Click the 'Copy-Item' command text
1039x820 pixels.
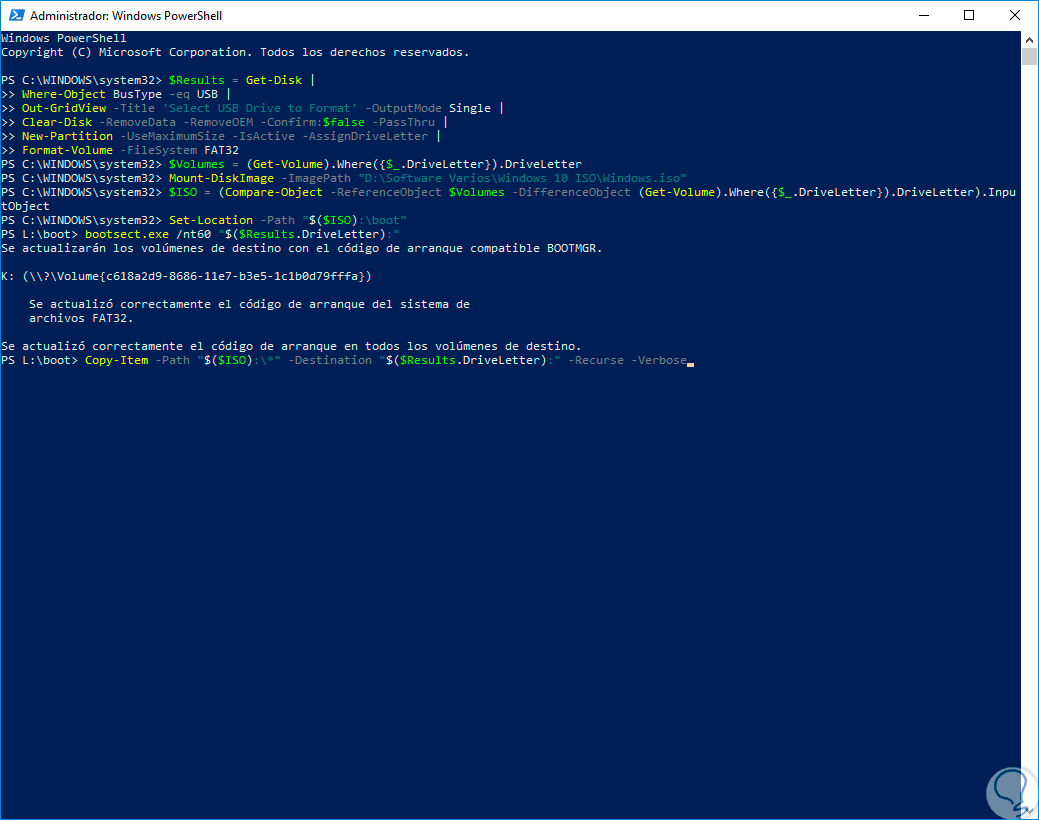pyautogui.click(x=117, y=360)
